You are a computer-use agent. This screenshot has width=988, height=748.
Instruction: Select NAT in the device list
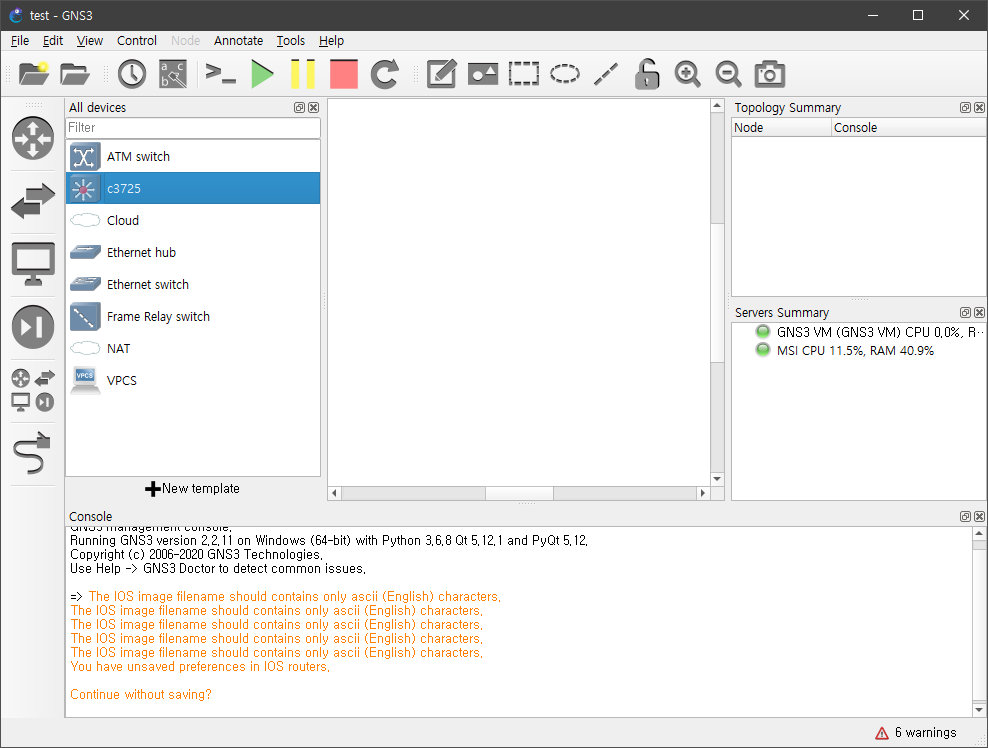tap(193, 348)
